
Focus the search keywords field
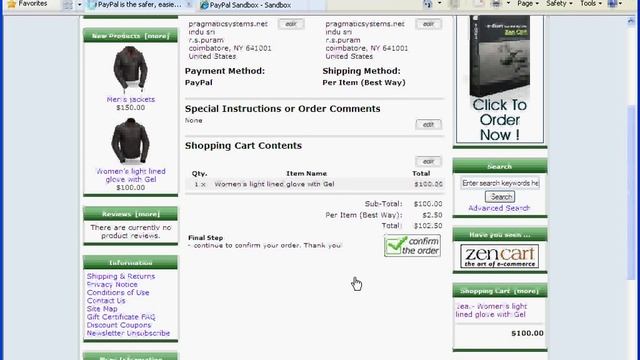click(500, 183)
